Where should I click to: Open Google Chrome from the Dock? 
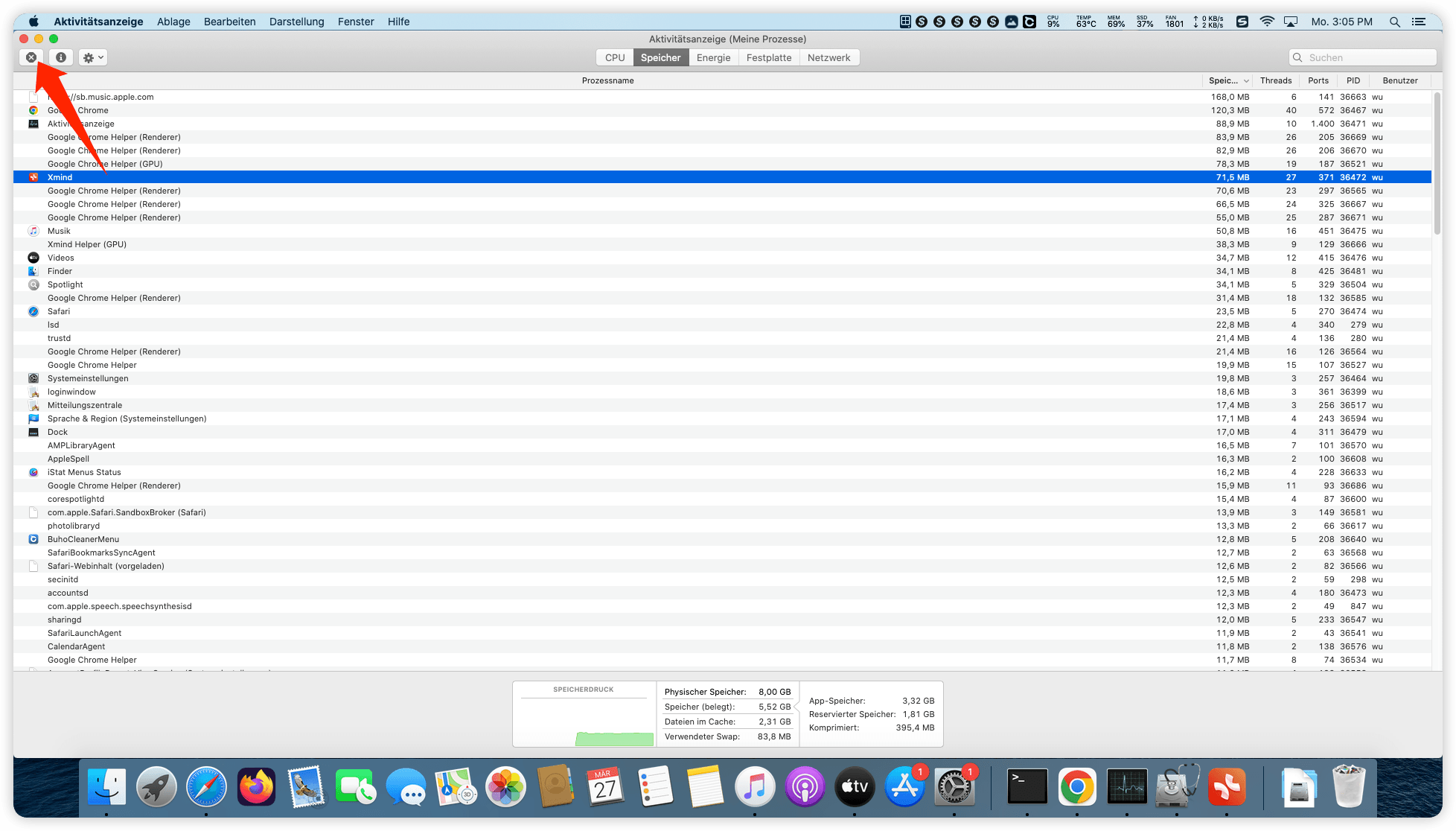[x=1078, y=786]
